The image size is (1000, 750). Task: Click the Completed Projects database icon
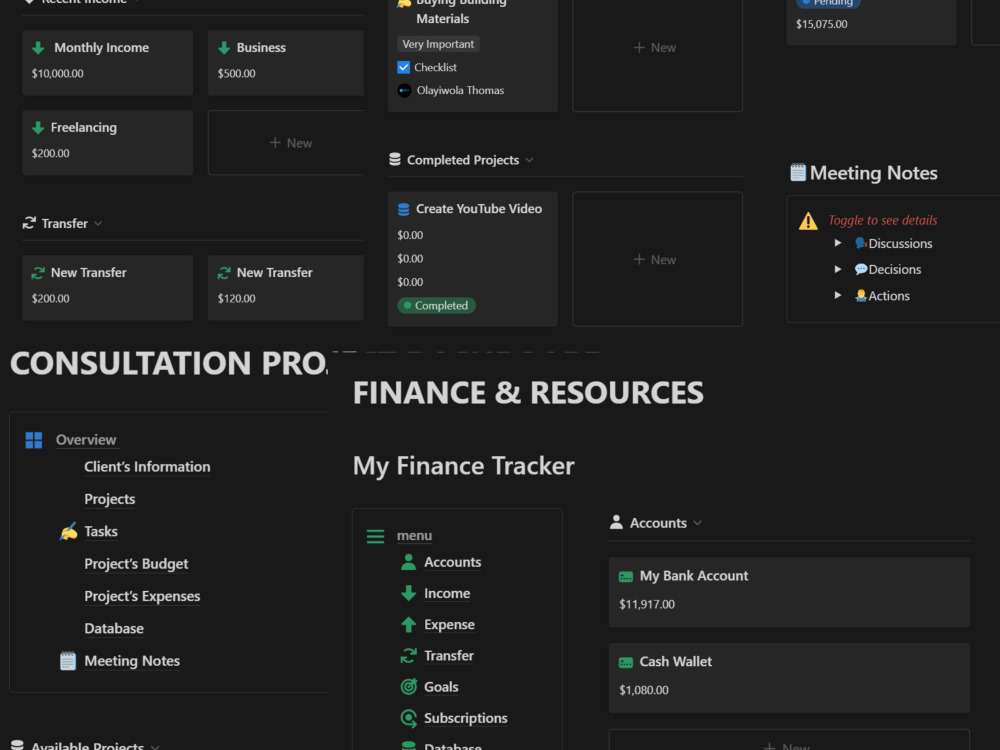click(x=395, y=159)
